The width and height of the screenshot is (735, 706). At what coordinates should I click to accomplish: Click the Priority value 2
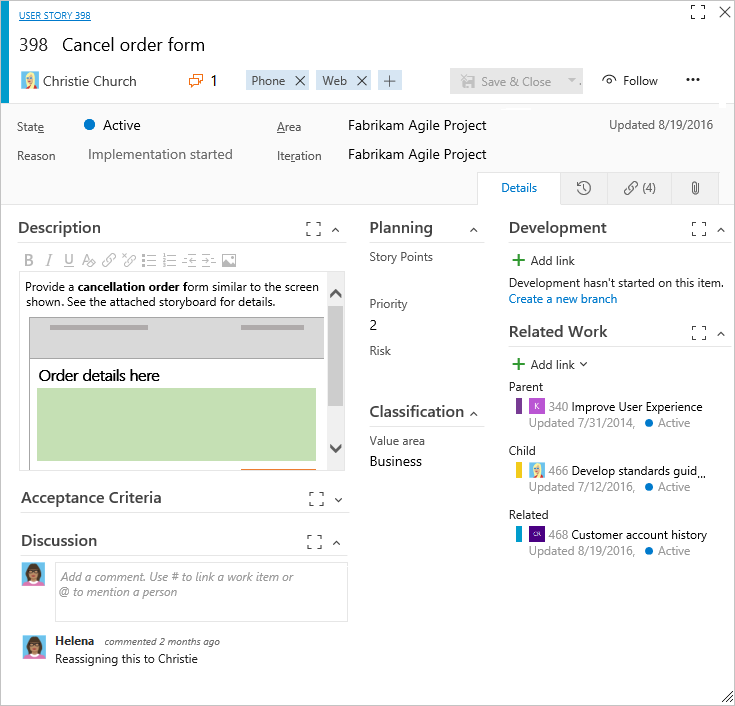[373, 325]
